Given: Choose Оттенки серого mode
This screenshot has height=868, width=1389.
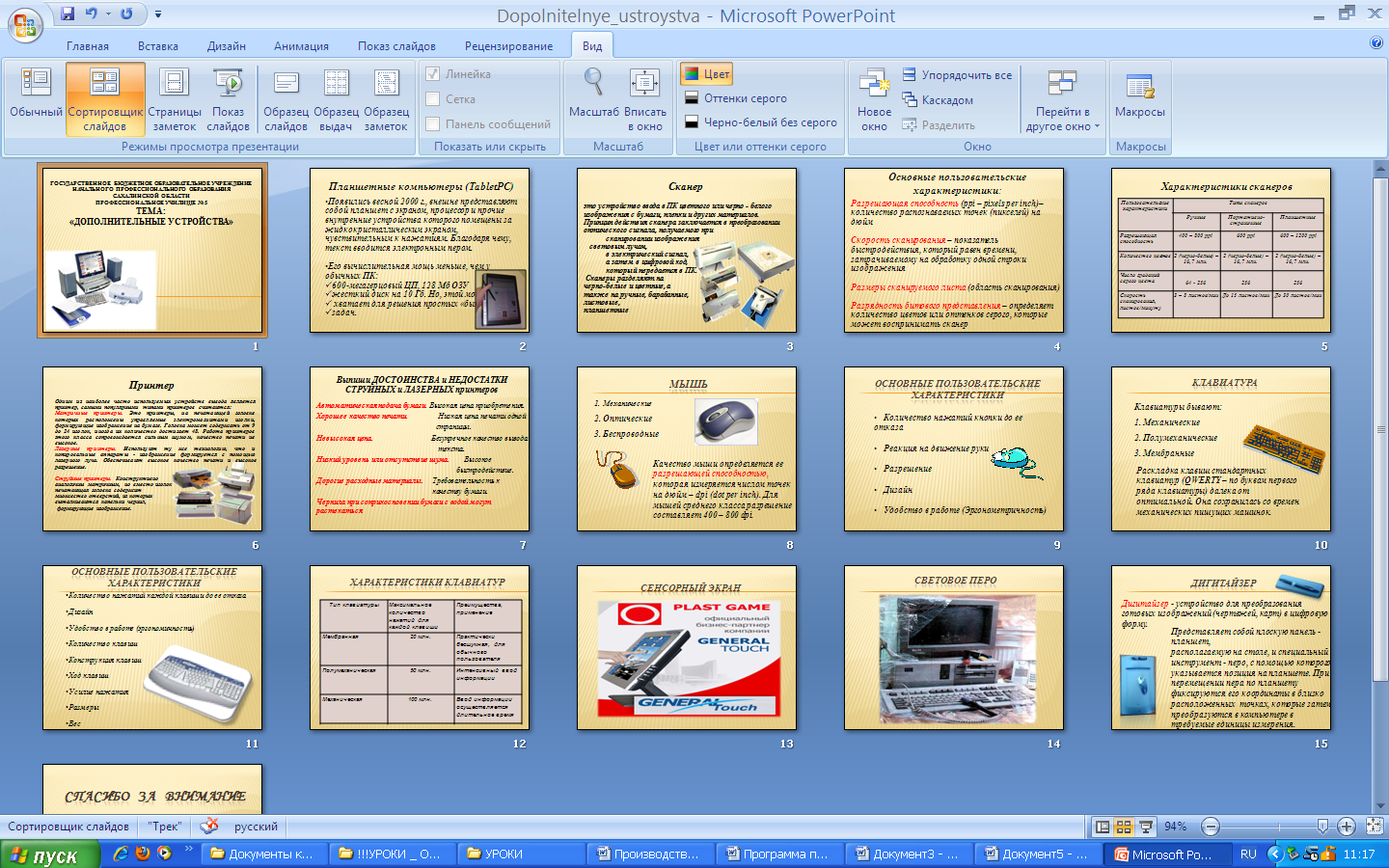Looking at the screenshot, I should (x=735, y=98).
